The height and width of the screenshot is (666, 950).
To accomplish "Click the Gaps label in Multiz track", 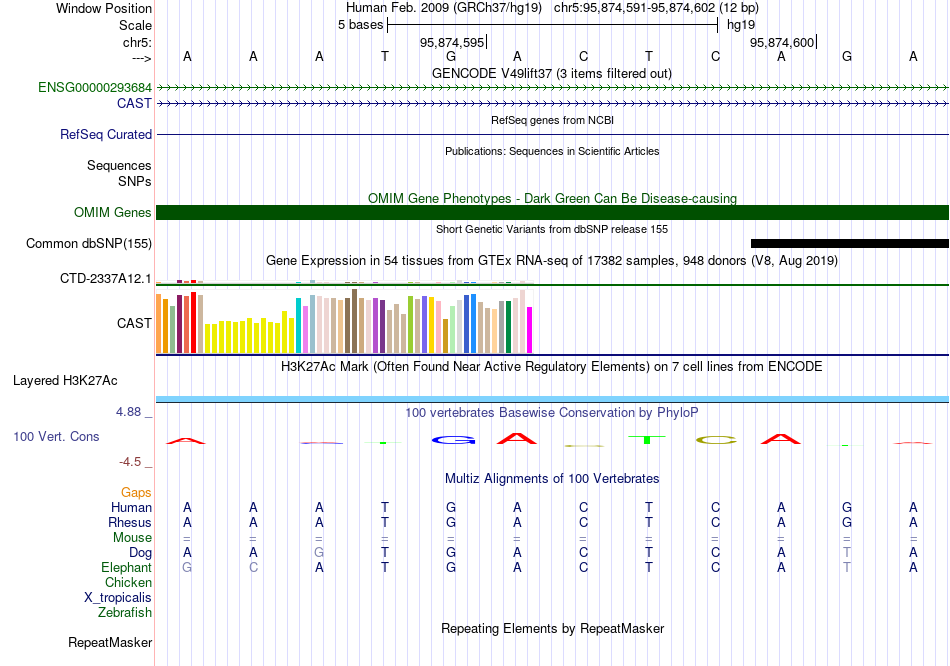I will [136, 493].
